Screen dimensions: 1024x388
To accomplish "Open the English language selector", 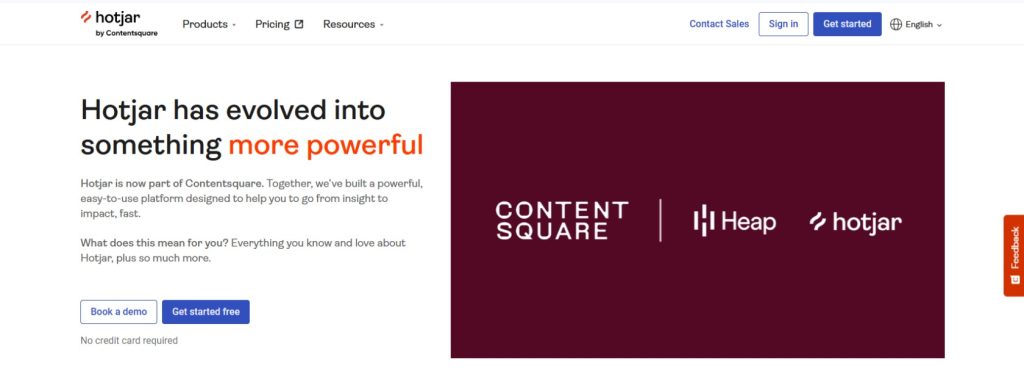I will click(916, 24).
